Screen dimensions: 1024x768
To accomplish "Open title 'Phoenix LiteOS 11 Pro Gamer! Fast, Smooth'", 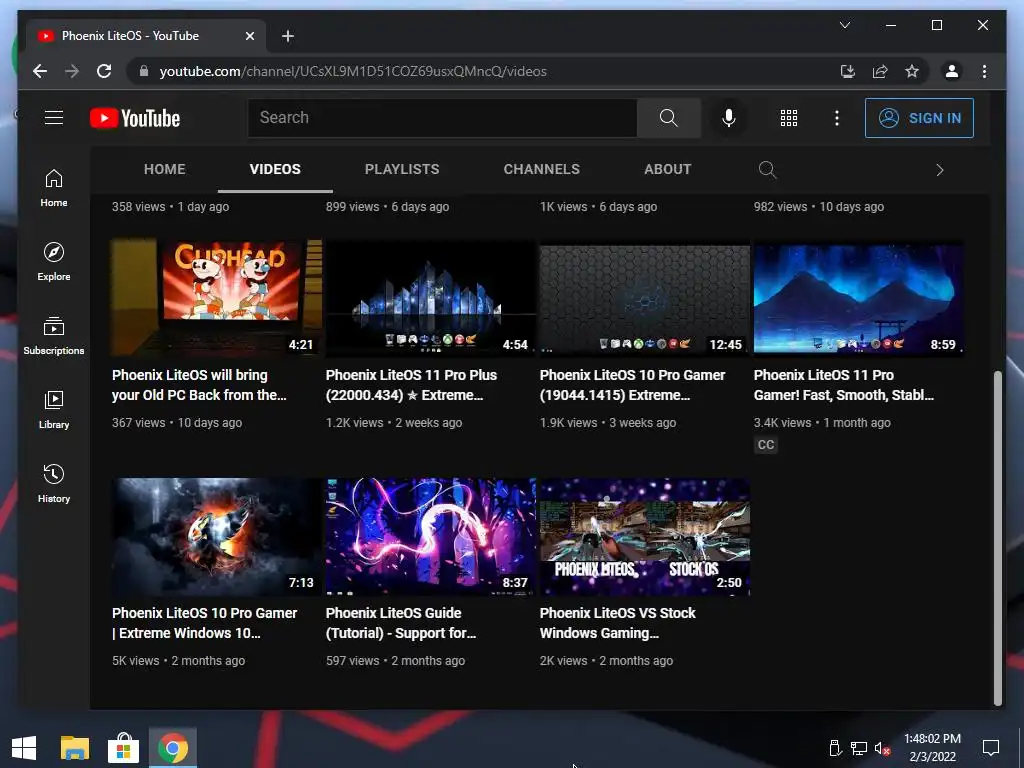I will pyautogui.click(x=844, y=385).
